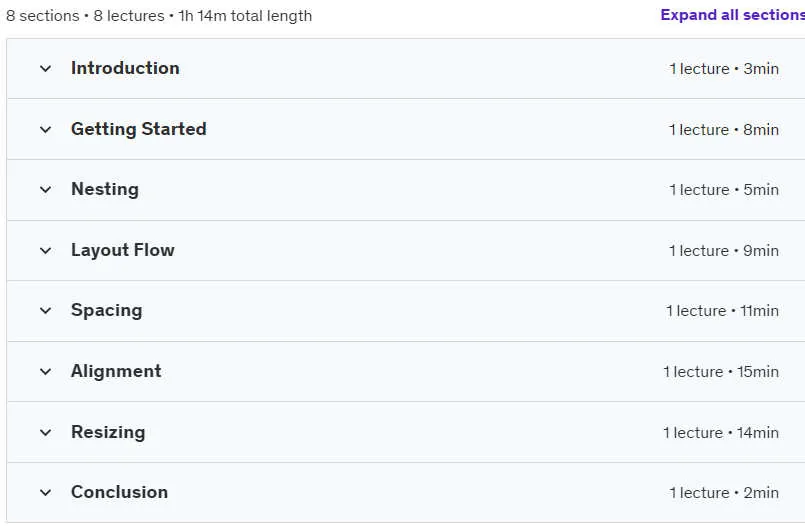Expand the Spacing section chevron
This screenshot has height=526, width=805.
click(46, 311)
